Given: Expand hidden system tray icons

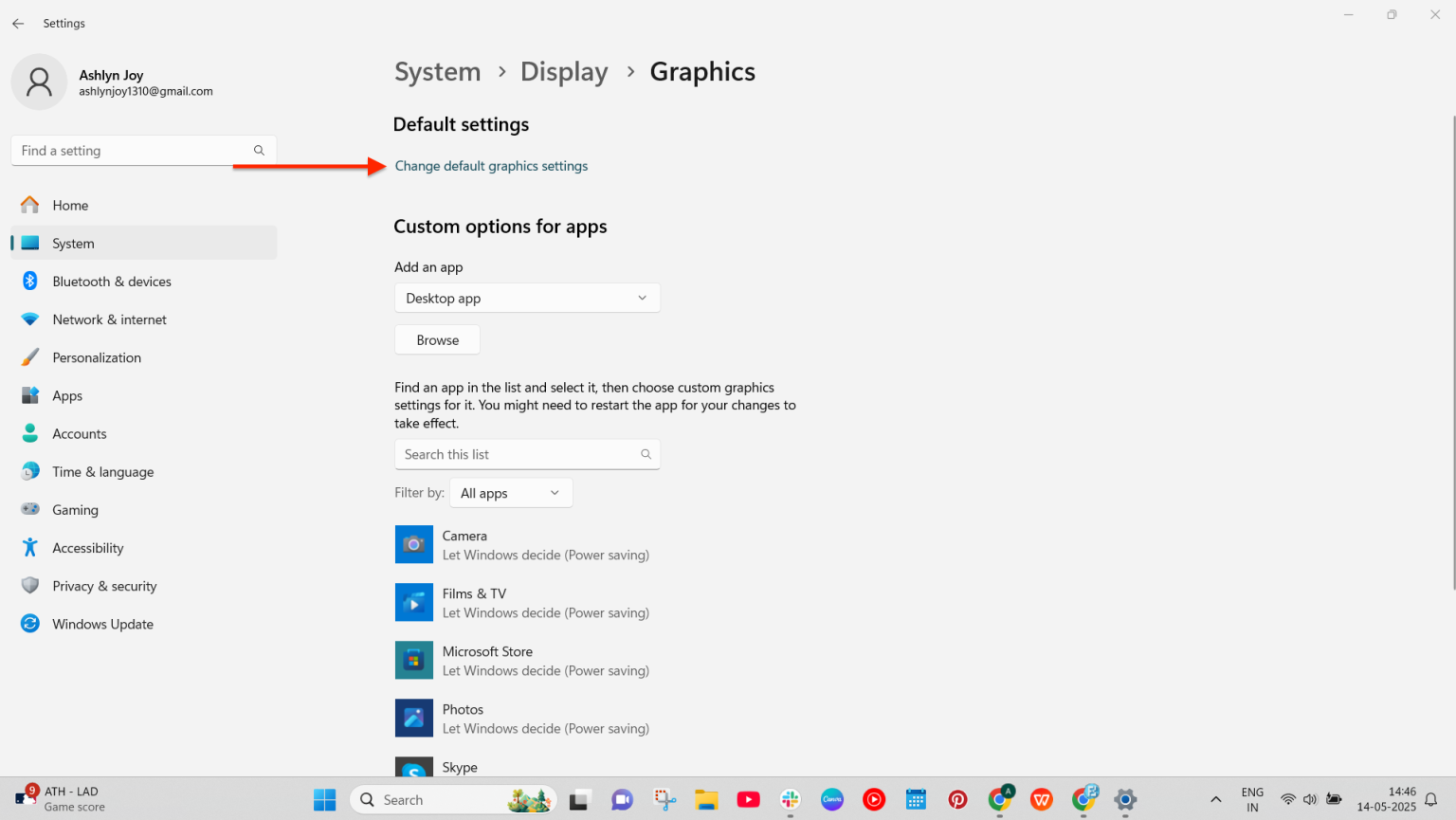Looking at the screenshot, I should [x=1214, y=799].
